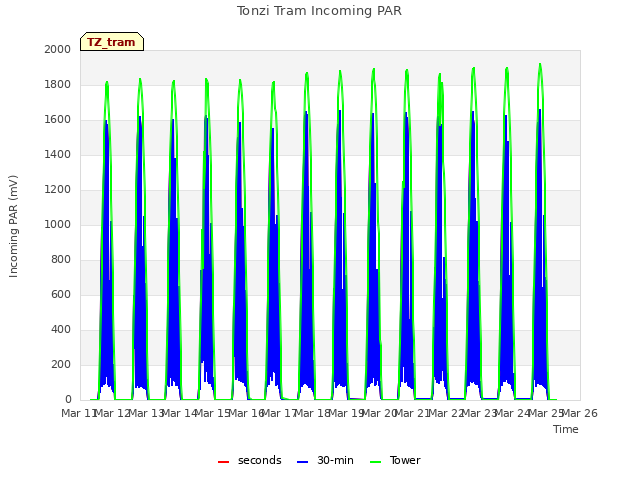Select the Tower legend label
Image resolution: width=640 pixels, height=480 pixels.
[x=405, y=460]
